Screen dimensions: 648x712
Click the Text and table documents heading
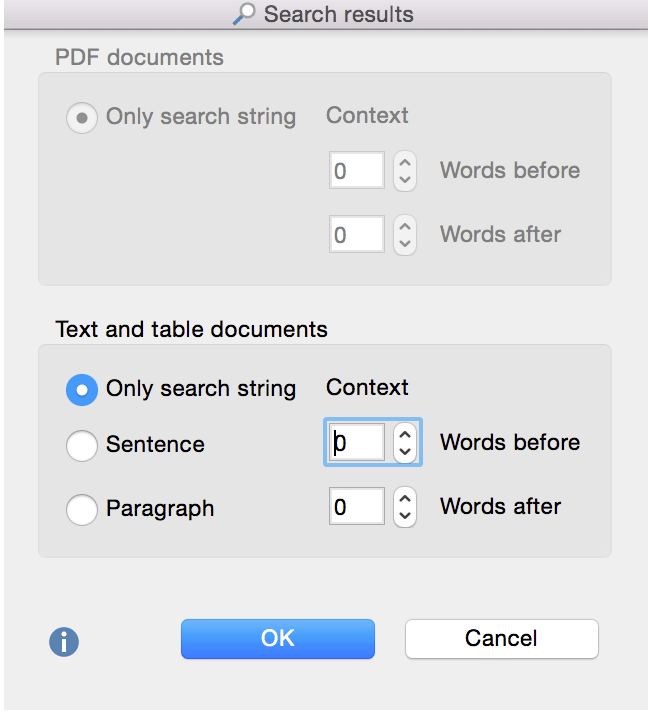click(191, 329)
